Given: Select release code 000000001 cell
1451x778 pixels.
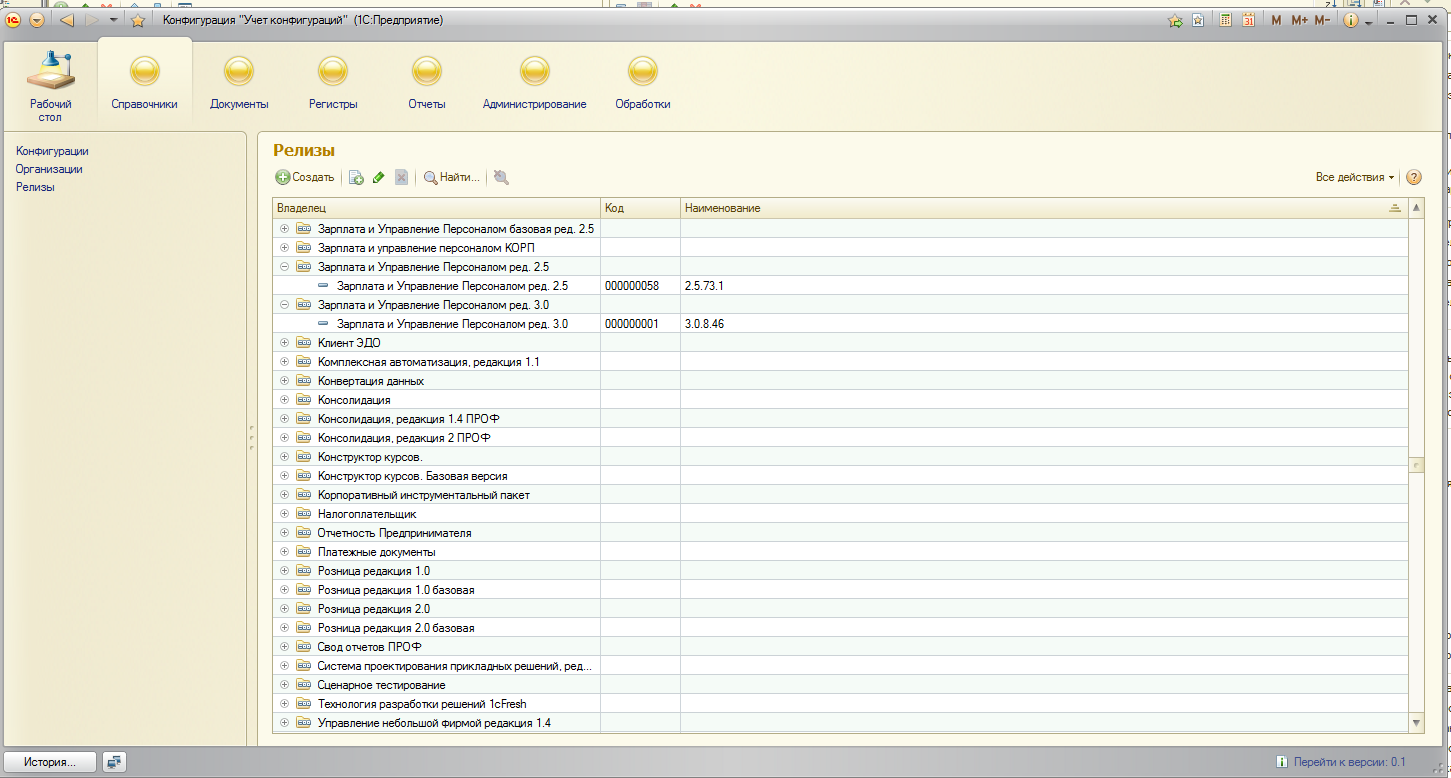Looking at the screenshot, I should click(641, 324).
